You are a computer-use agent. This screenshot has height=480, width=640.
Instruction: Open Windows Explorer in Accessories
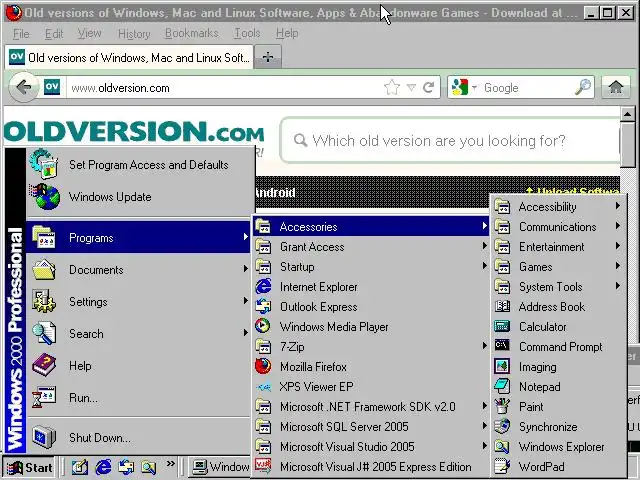point(558,447)
